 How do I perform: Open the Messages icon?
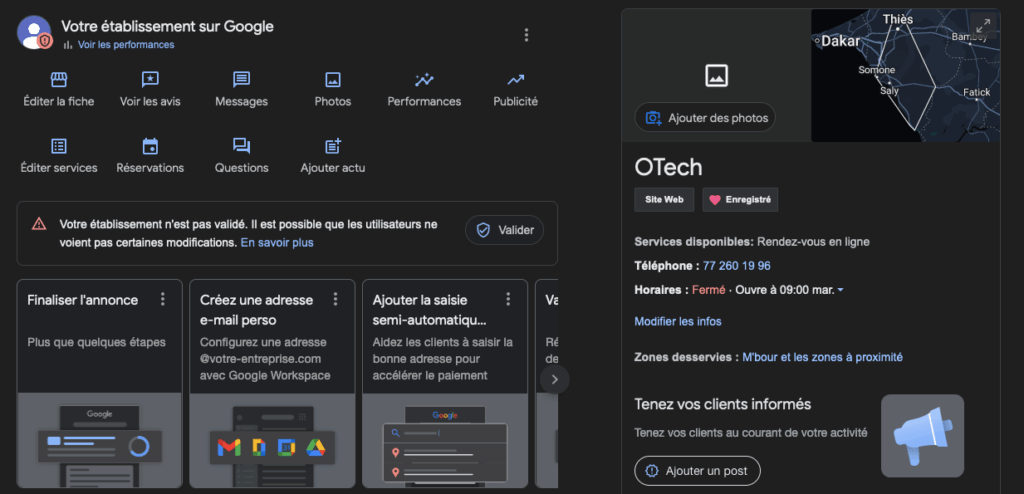click(x=242, y=80)
